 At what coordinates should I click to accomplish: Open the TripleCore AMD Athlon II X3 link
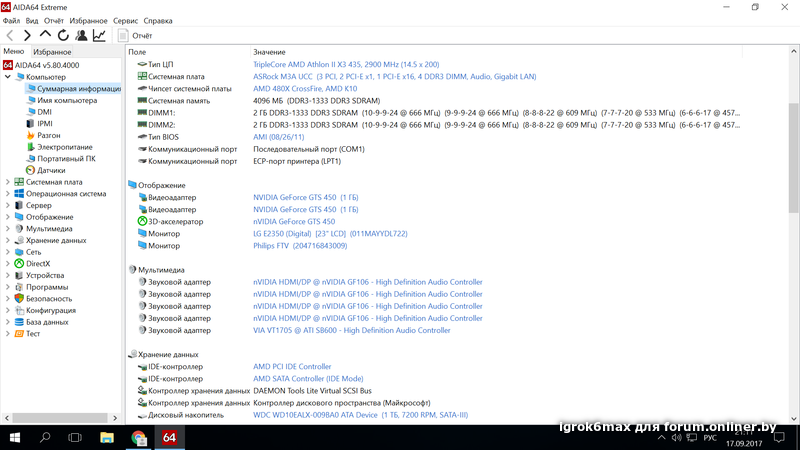point(346,64)
